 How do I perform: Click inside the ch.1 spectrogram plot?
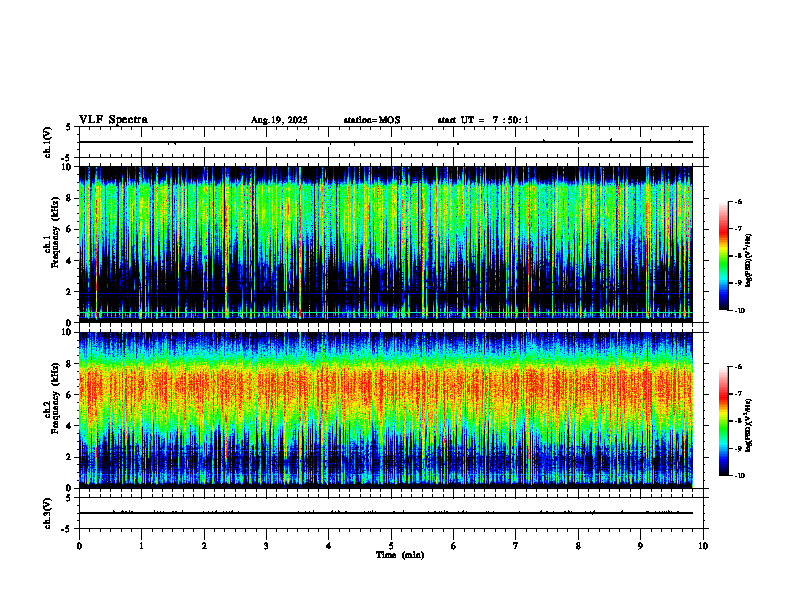386,244
